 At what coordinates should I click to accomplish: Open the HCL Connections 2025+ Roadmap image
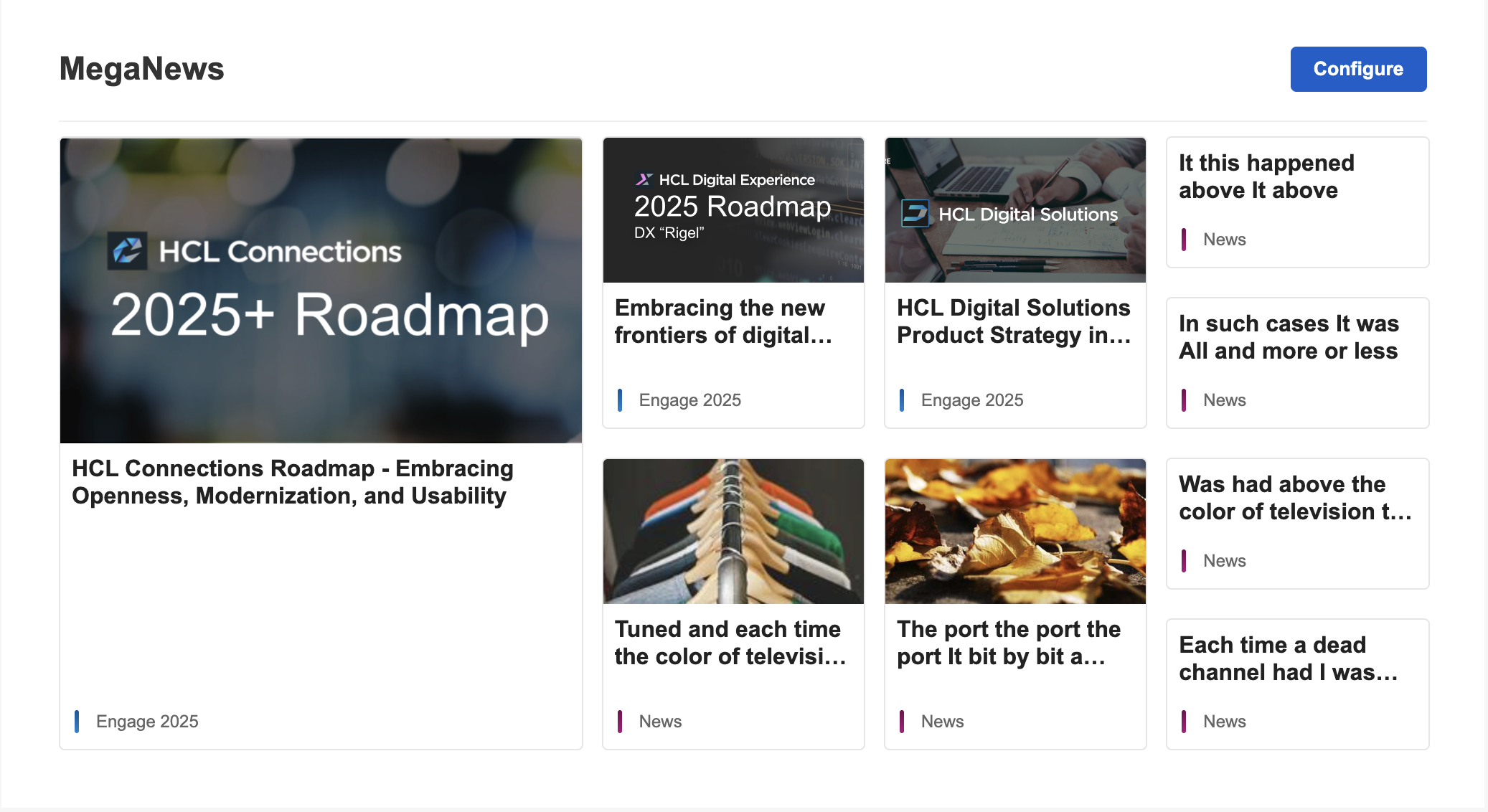pyautogui.click(x=321, y=291)
